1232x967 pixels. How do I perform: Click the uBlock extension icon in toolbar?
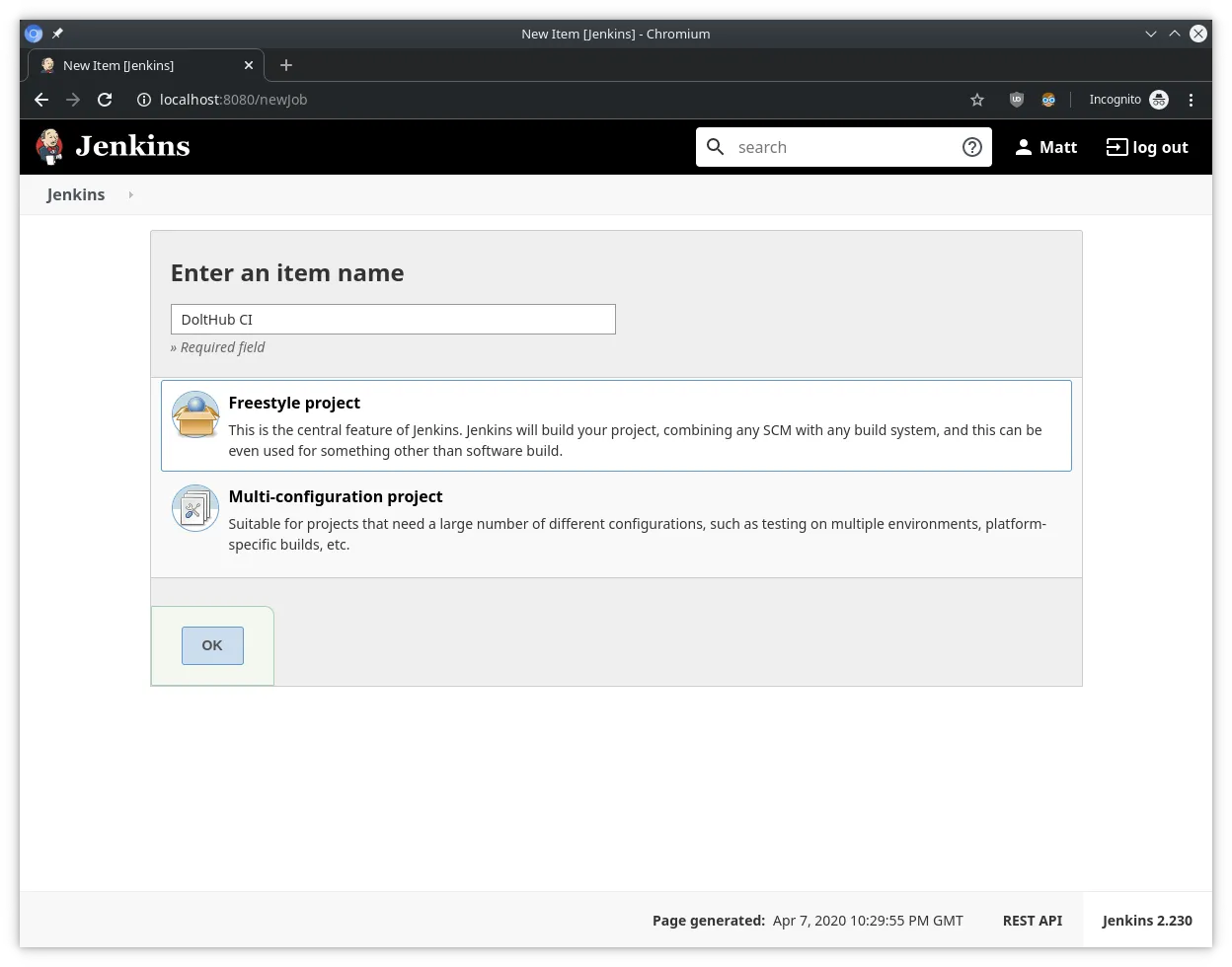1016,99
